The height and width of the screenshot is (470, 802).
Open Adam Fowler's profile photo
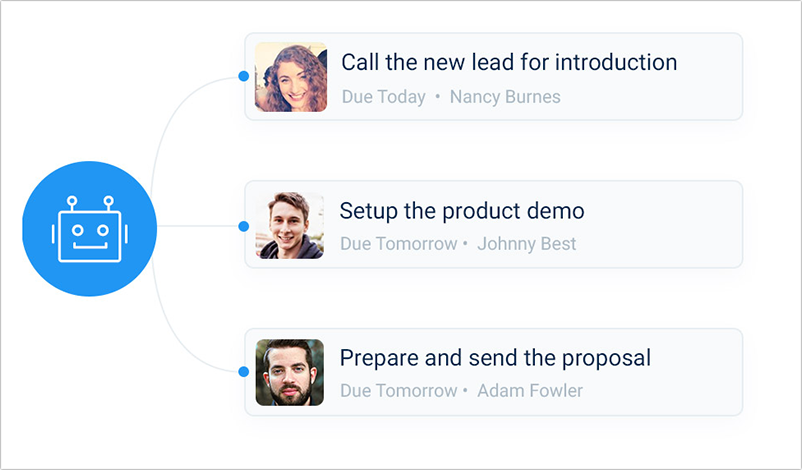click(x=290, y=372)
